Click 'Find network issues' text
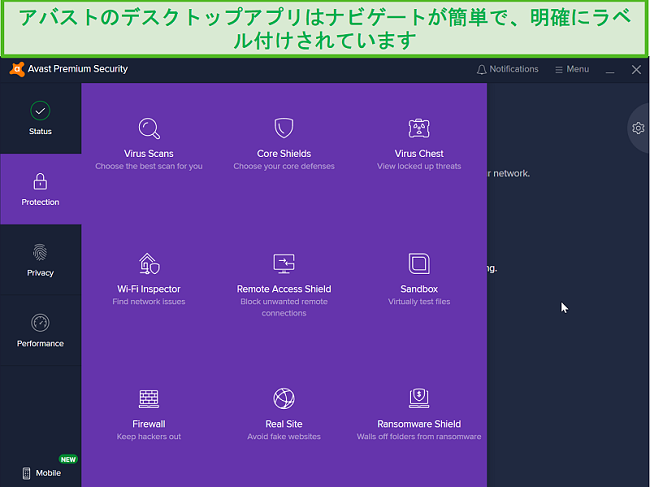 click(149, 302)
